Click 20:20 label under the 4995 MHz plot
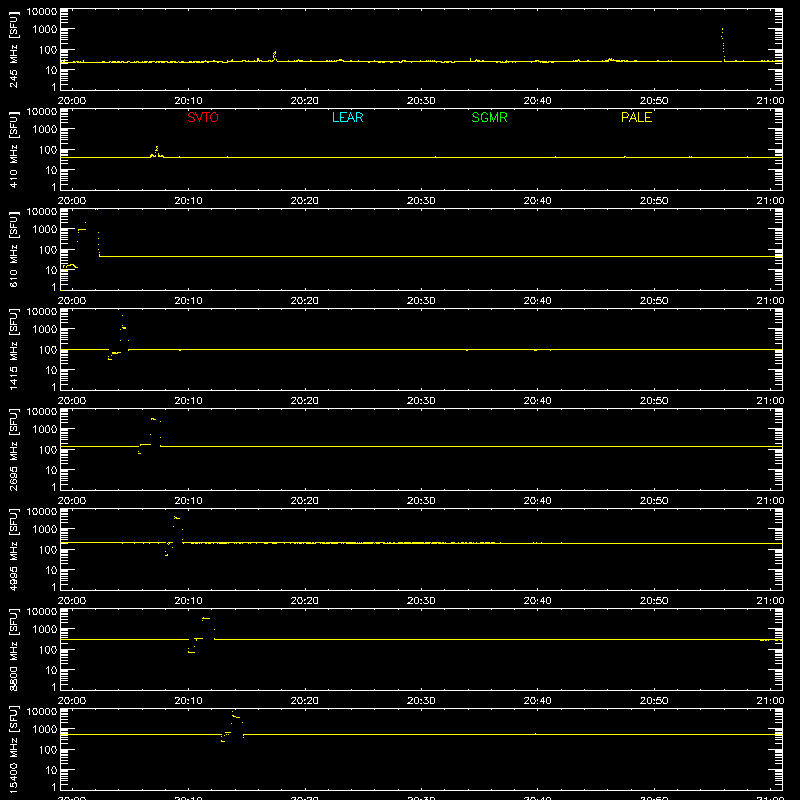The width and height of the screenshot is (800, 800). tap(305, 601)
